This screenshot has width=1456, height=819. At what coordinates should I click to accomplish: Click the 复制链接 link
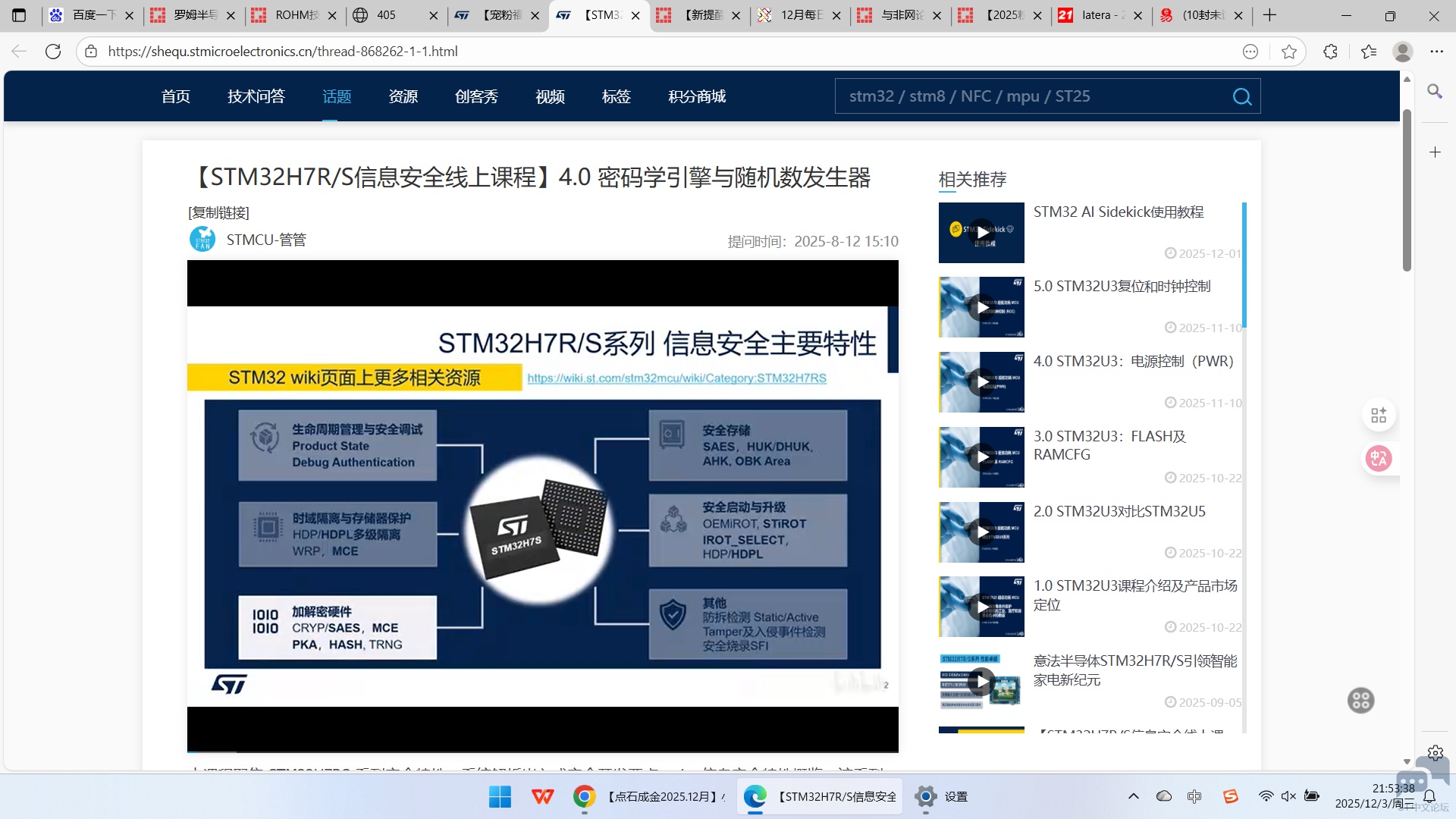218,213
